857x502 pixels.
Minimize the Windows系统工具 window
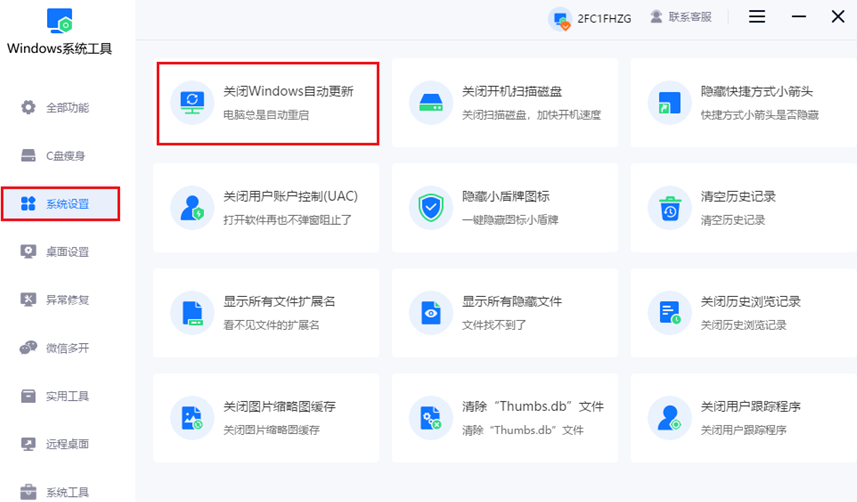799,17
